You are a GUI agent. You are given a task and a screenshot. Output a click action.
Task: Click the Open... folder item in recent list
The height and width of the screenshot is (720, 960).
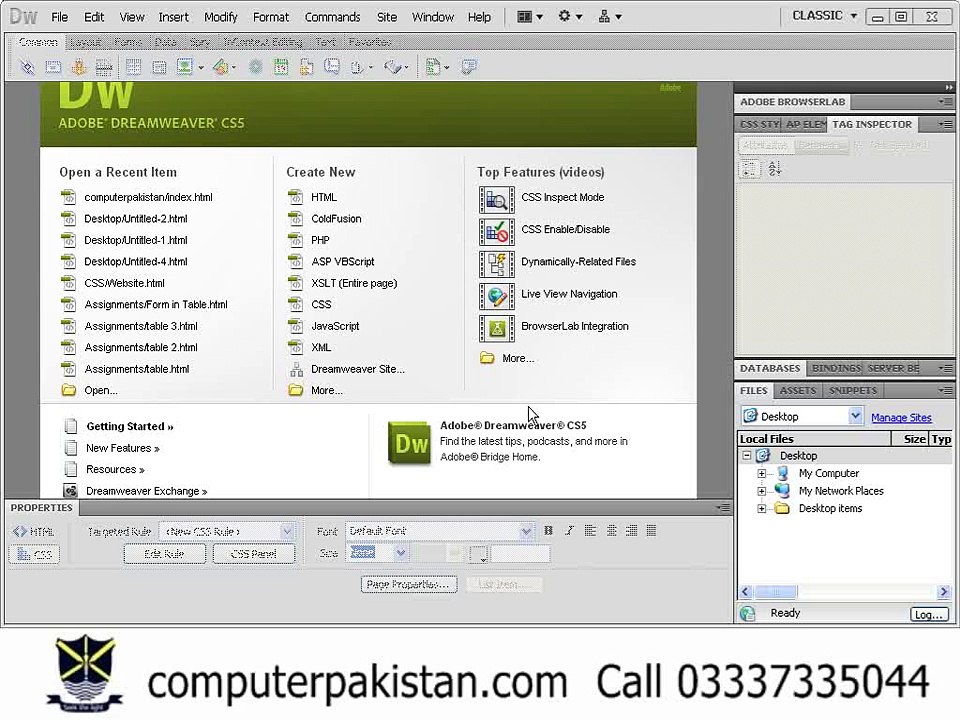pos(101,391)
